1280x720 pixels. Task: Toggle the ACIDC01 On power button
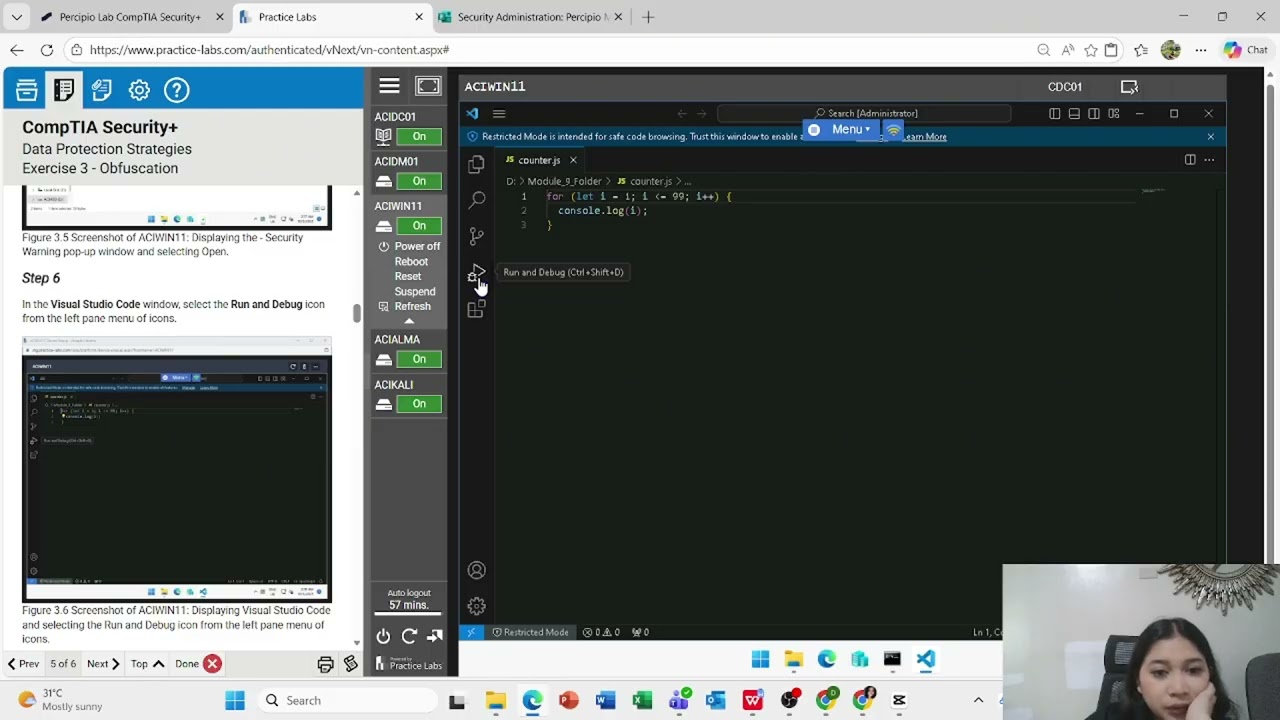click(419, 136)
